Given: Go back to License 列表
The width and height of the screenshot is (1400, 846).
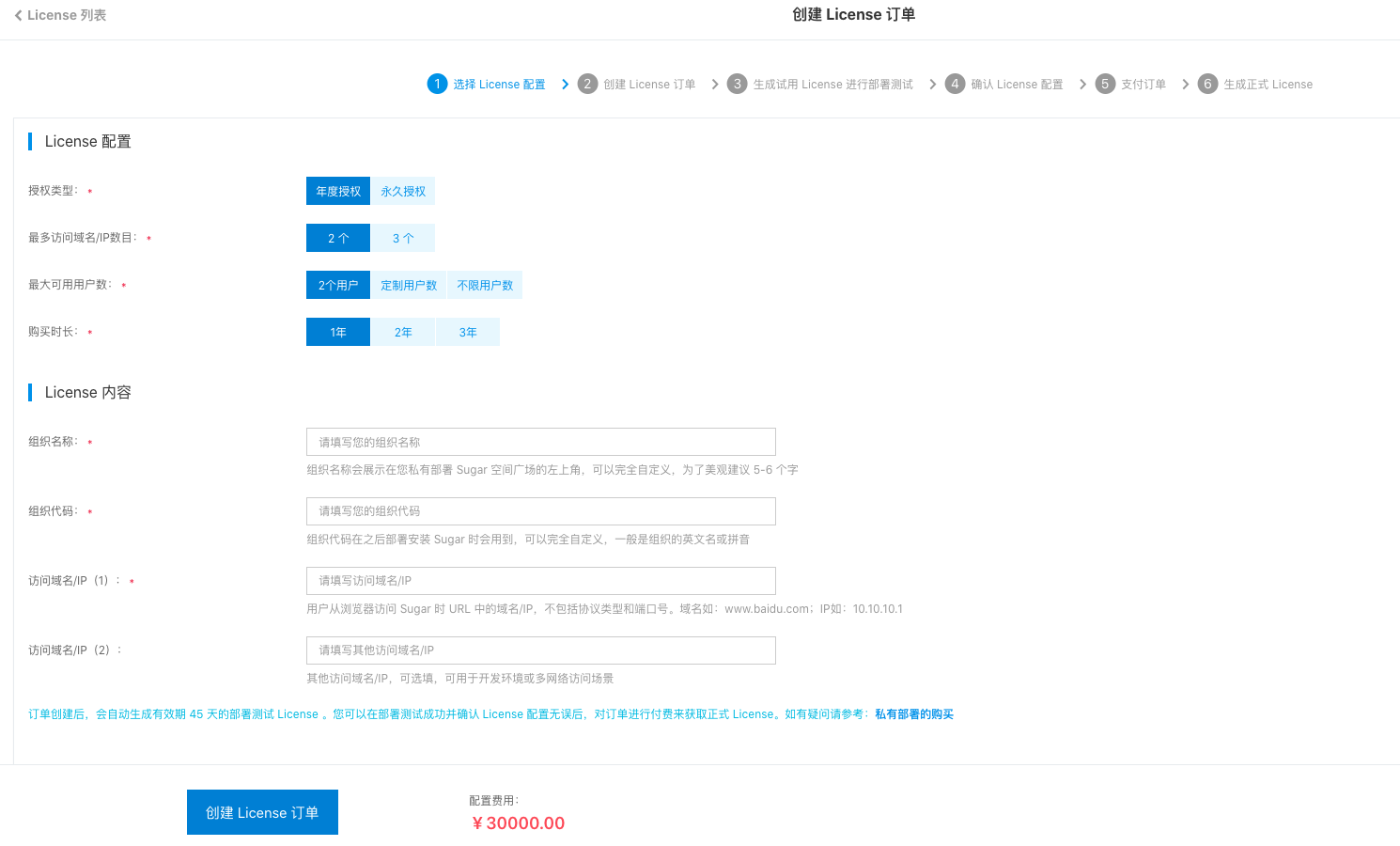Looking at the screenshot, I should pos(60,15).
